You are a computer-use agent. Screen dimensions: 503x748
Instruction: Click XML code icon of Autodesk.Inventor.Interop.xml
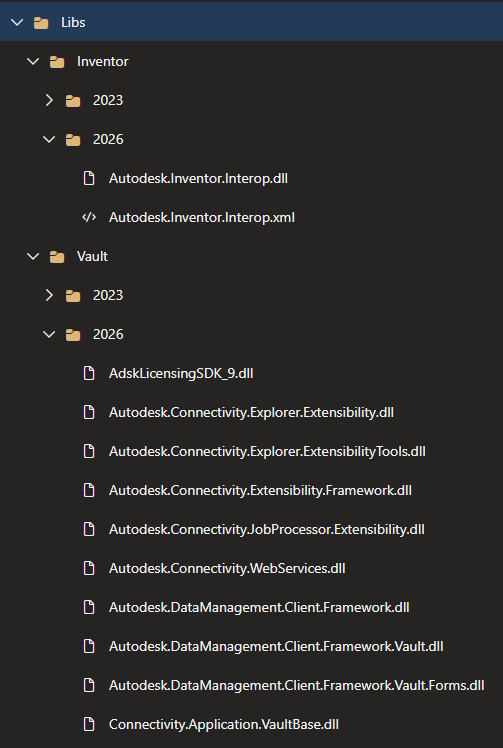[89, 218]
